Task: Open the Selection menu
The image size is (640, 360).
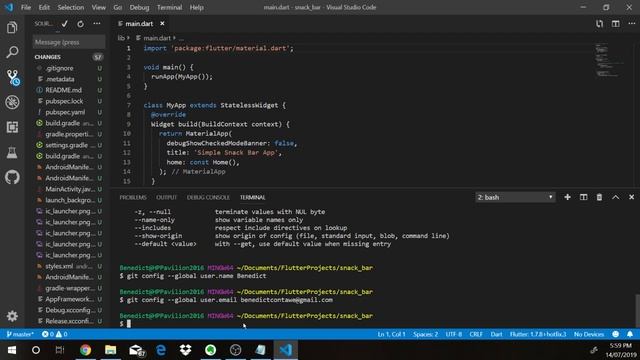Action: coord(71,7)
